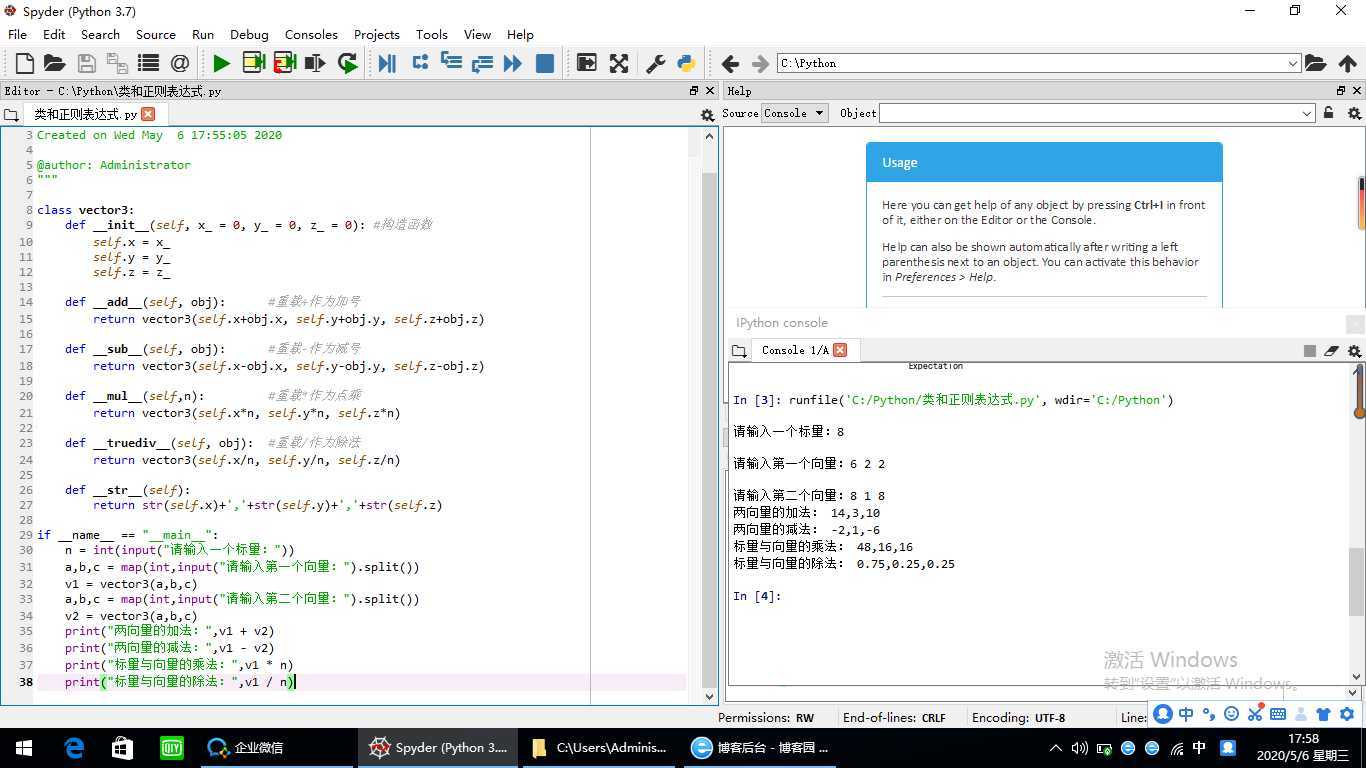Viewport: 1366px width, 768px height.
Task: Toggle the Help pane lock icon
Action: tap(1328, 113)
